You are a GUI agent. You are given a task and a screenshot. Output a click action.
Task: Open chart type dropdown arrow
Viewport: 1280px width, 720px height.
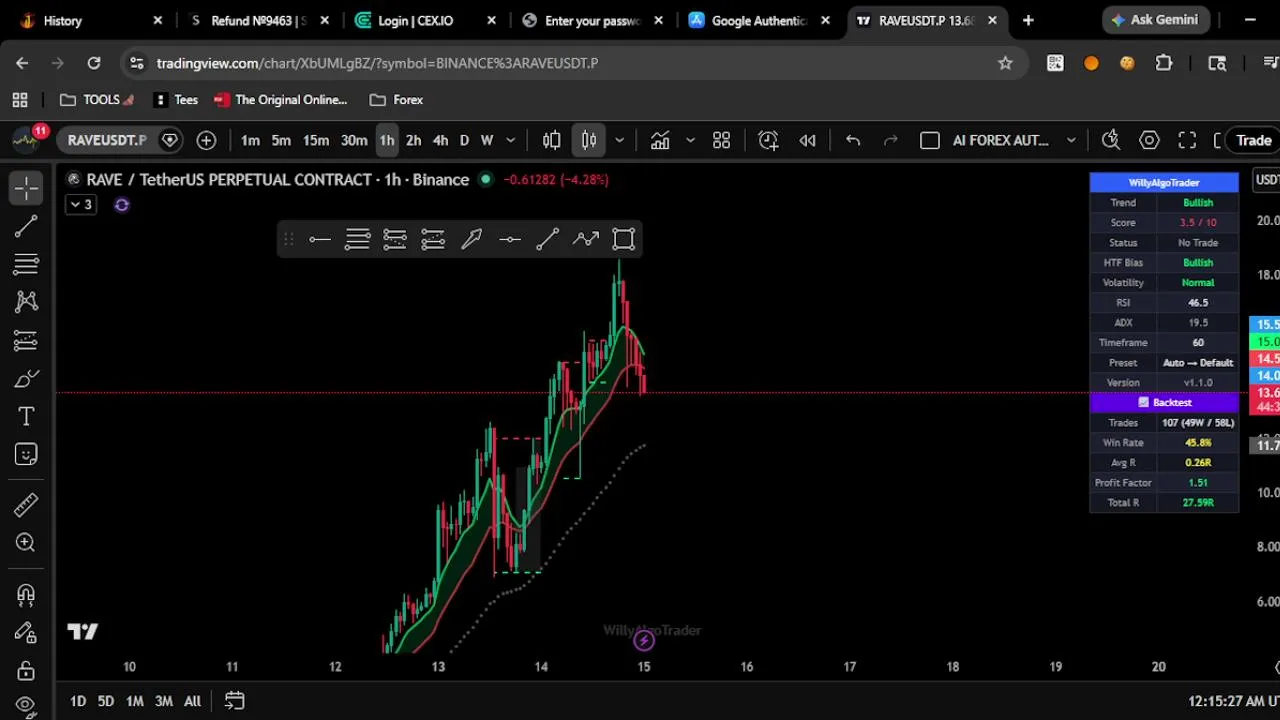pyautogui.click(x=620, y=141)
